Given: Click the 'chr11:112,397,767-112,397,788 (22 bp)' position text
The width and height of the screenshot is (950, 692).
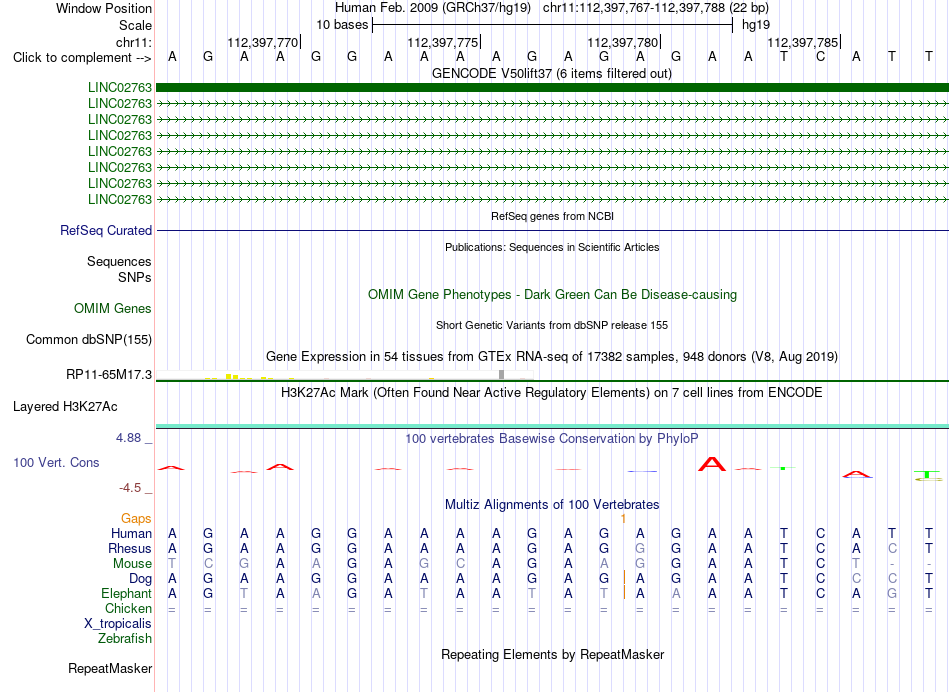Looking at the screenshot, I should (656, 8).
